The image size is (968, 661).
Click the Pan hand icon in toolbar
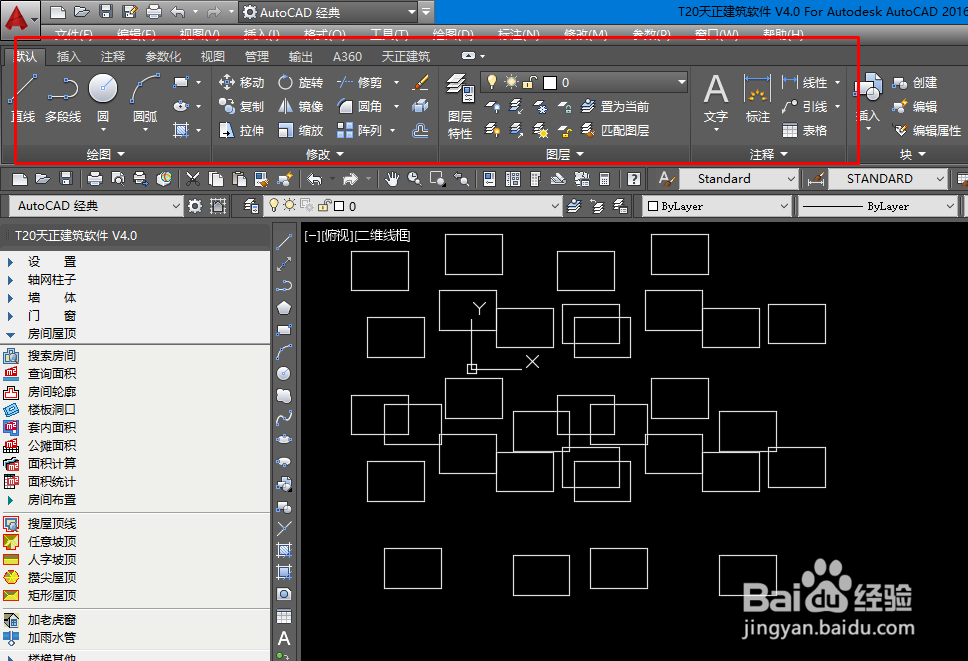pos(391,179)
